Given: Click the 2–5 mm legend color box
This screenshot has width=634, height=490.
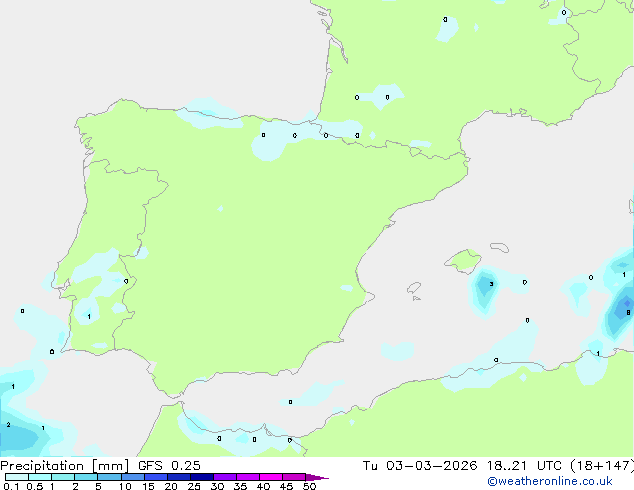Looking at the screenshot, I should [86, 477].
